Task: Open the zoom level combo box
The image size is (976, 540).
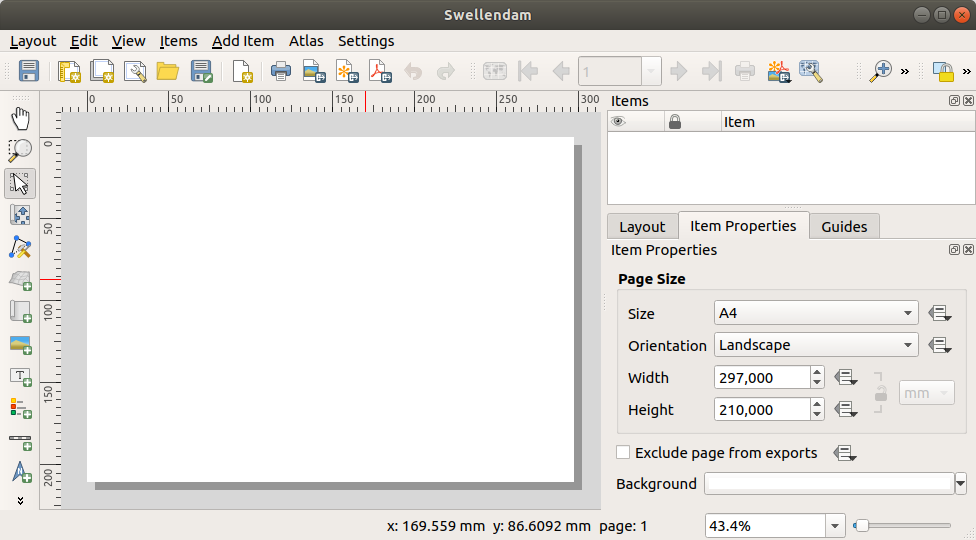Action: [835, 526]
